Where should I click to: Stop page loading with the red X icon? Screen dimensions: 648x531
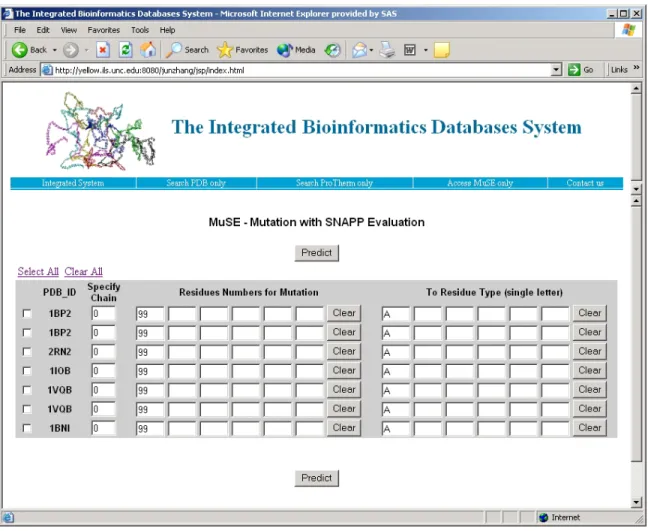[x=103, y=50]
